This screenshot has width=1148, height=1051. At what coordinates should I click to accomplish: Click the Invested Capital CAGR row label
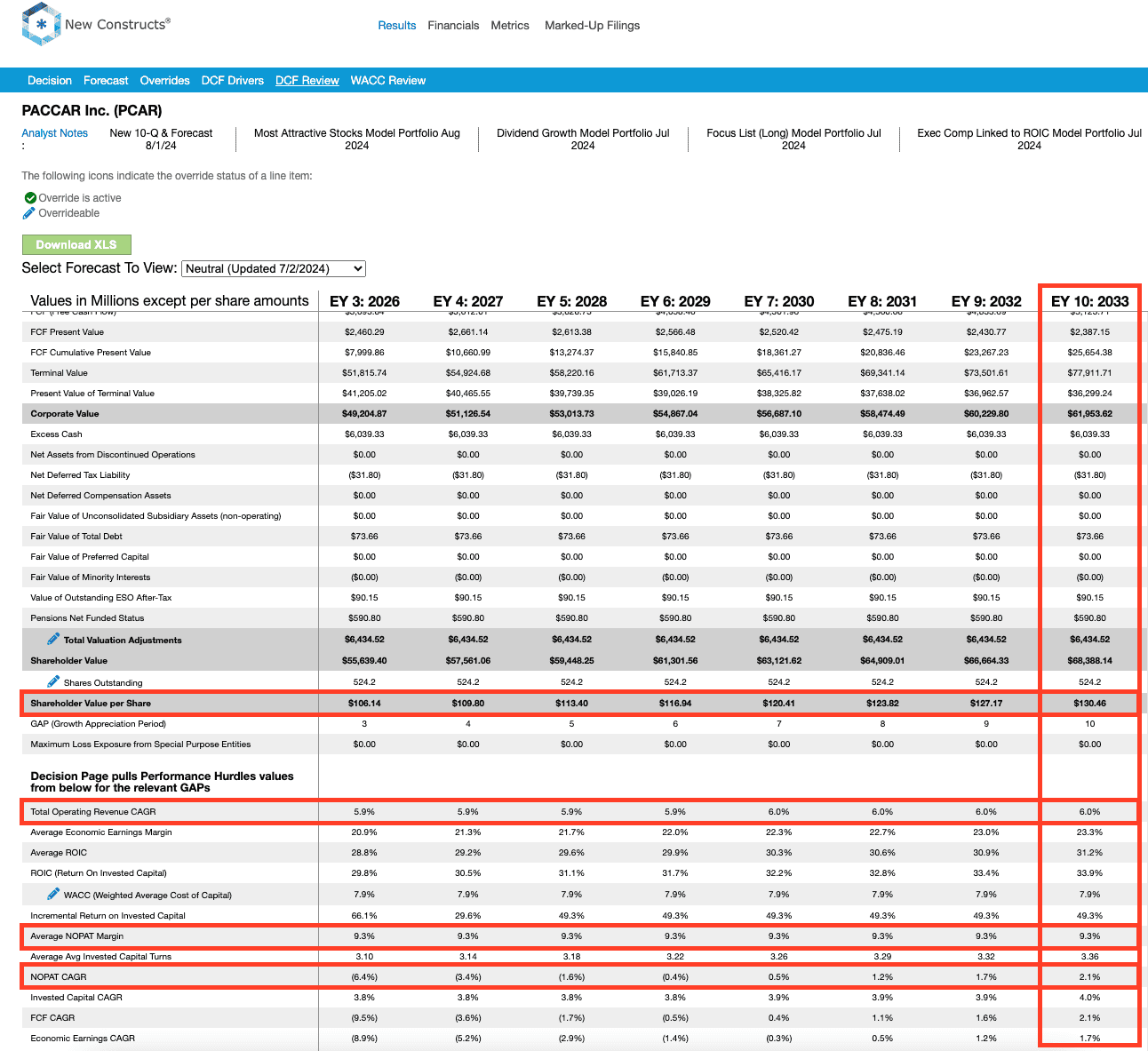pos(77,998)
